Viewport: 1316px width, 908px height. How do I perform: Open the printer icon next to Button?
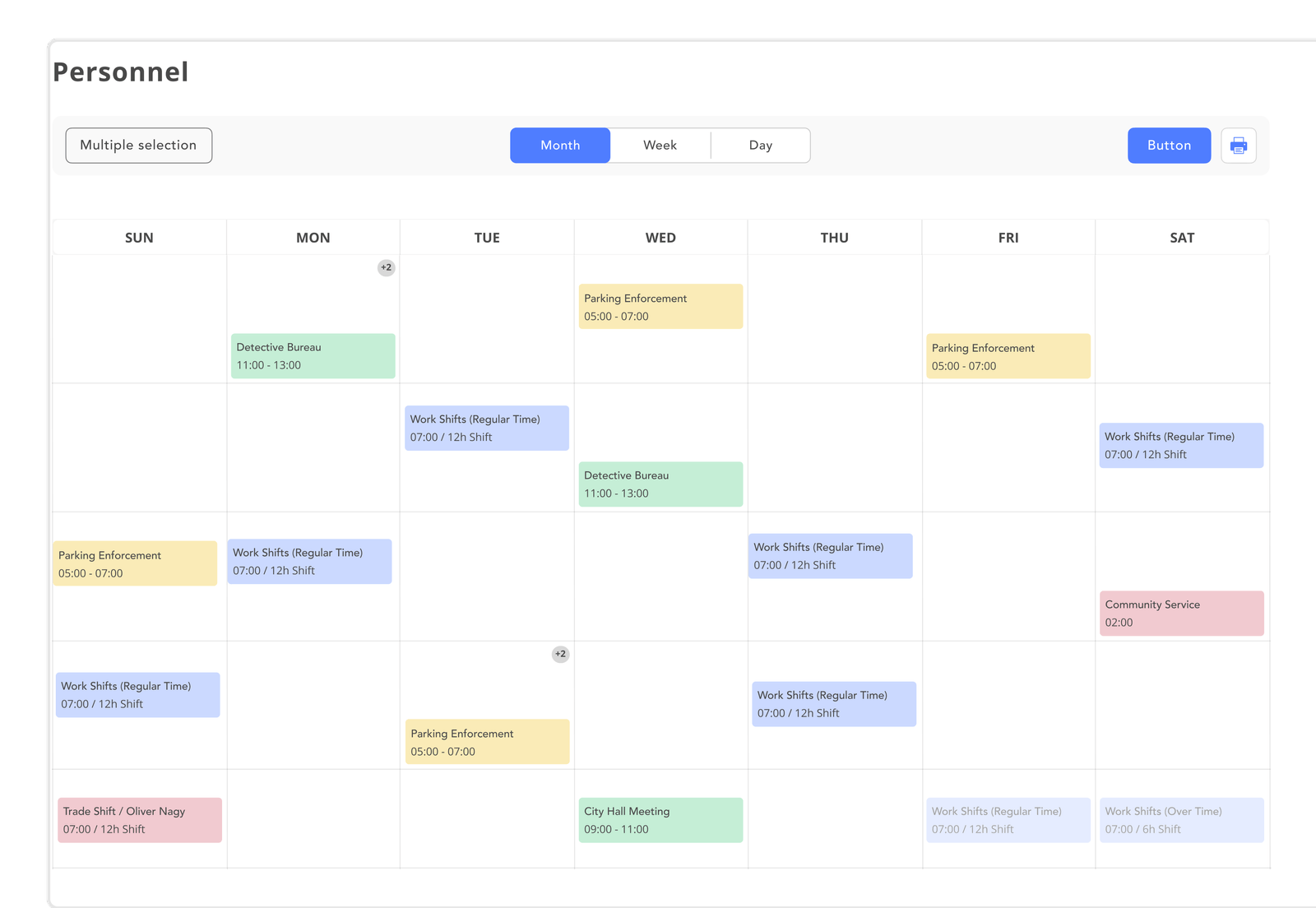click(x=1238, y=145)
